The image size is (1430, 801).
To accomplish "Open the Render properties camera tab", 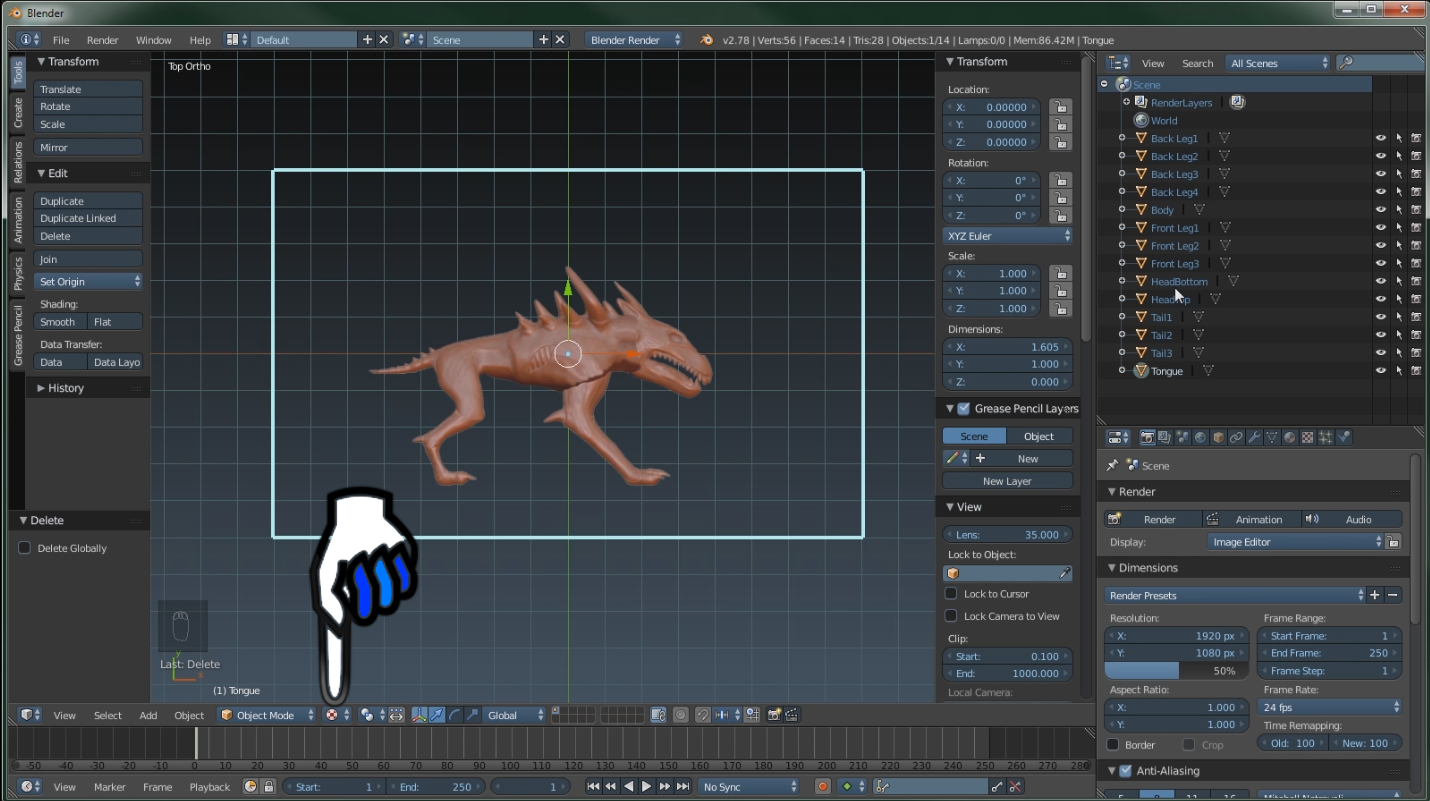I will pos(1147,437).
